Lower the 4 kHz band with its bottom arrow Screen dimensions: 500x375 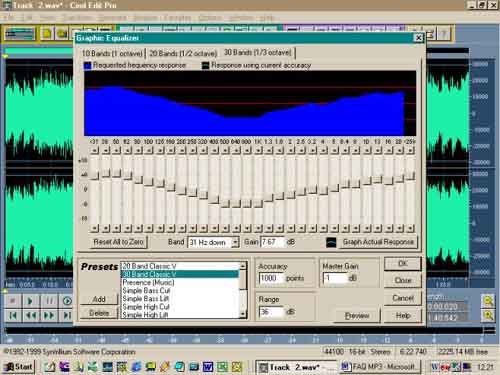click(x=323, y=228)
